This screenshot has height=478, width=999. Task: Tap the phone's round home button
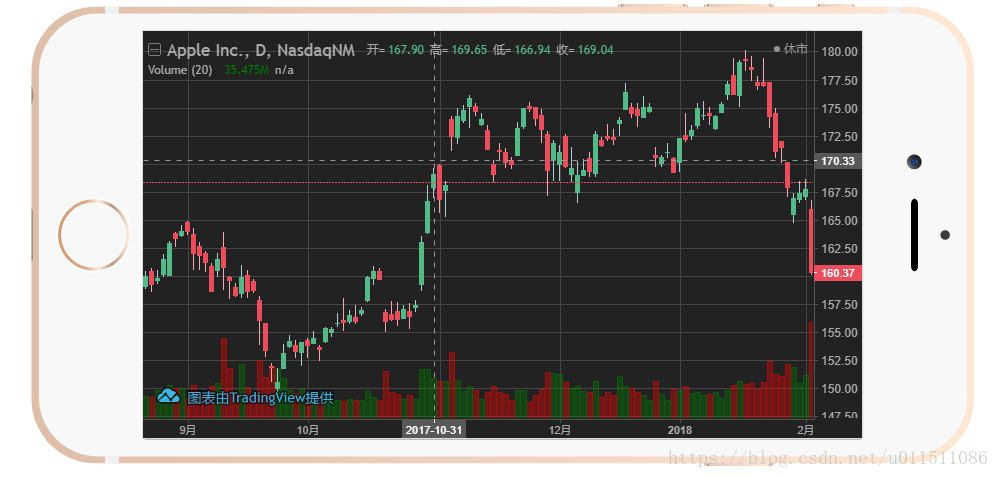pos(94,235)
